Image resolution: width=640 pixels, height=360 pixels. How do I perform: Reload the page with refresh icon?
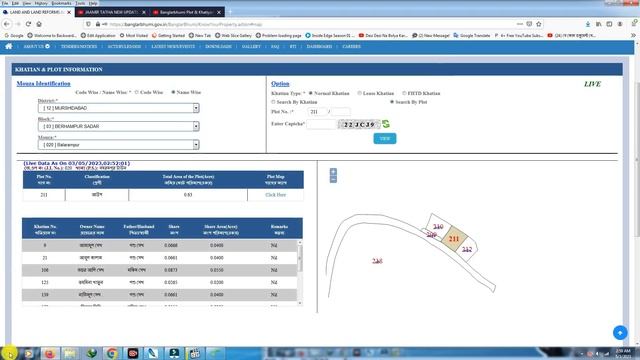28,24
